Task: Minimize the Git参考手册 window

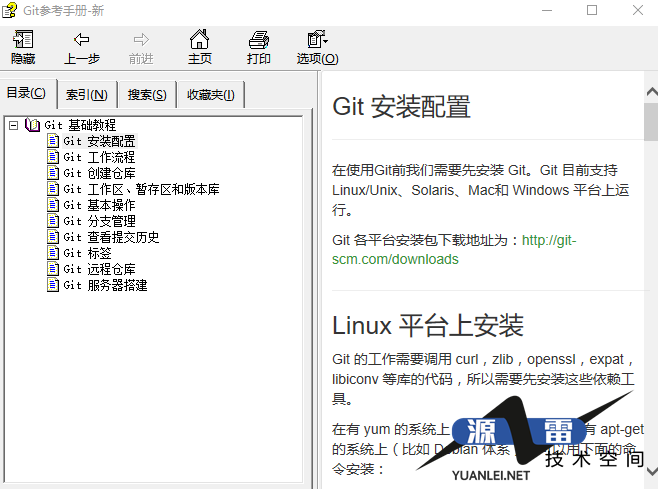Action: point(547,10)
